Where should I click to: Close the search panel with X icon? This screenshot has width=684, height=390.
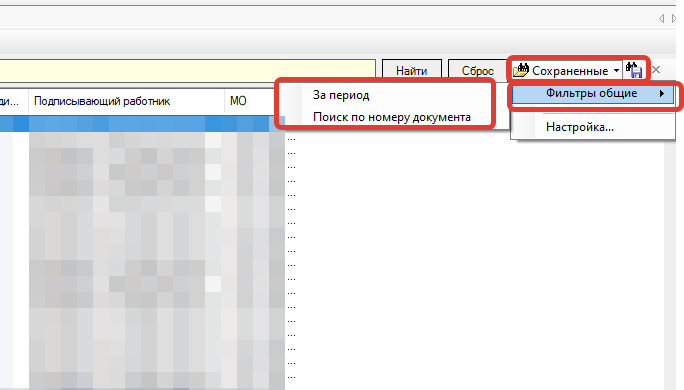(656, 69)
